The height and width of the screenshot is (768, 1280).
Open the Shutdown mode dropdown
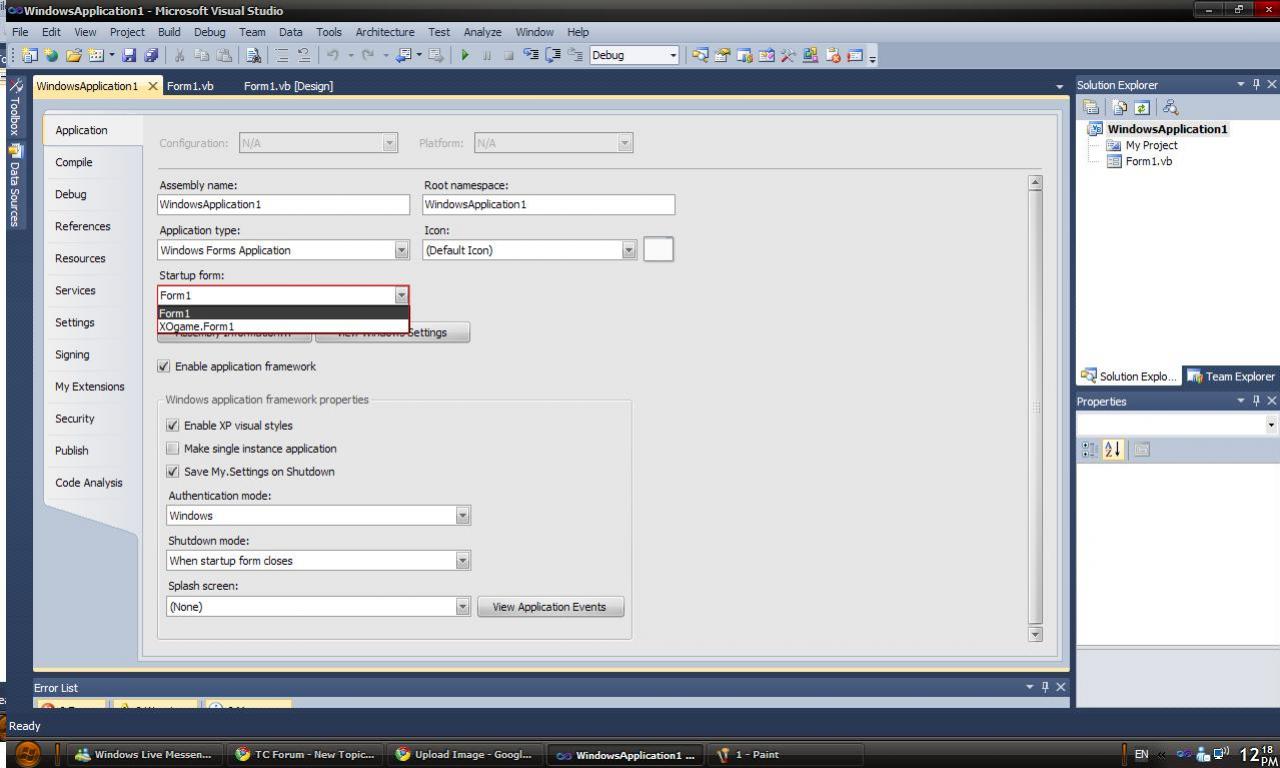click(x=462, y=561)
